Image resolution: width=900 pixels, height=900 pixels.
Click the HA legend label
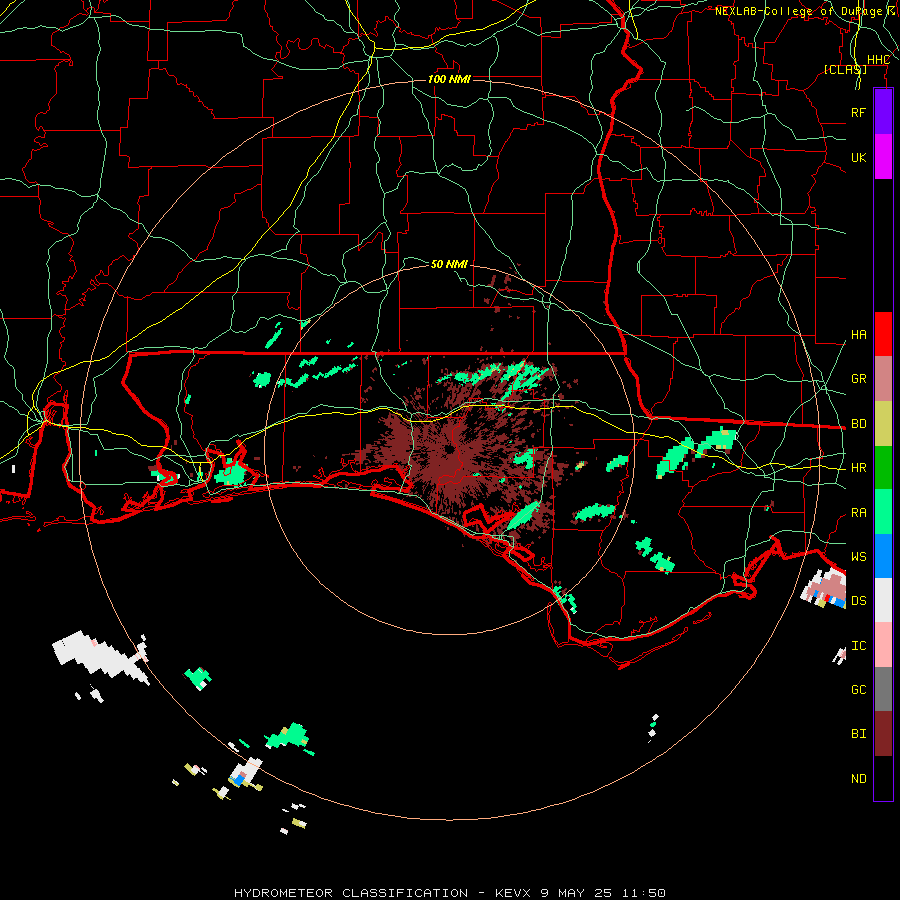coord(858,334)
